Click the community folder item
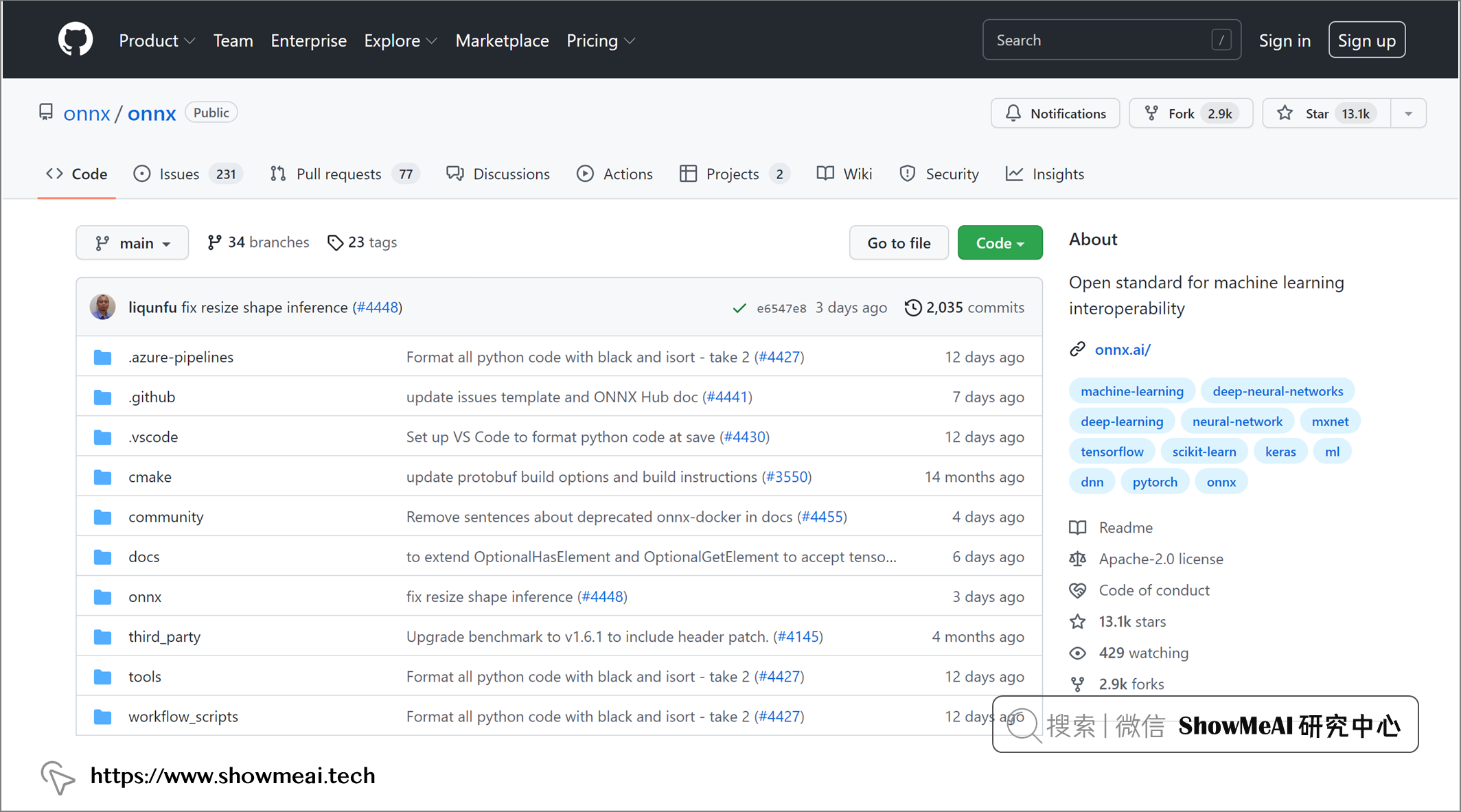1461x812 pixels. tap(165, 516)
